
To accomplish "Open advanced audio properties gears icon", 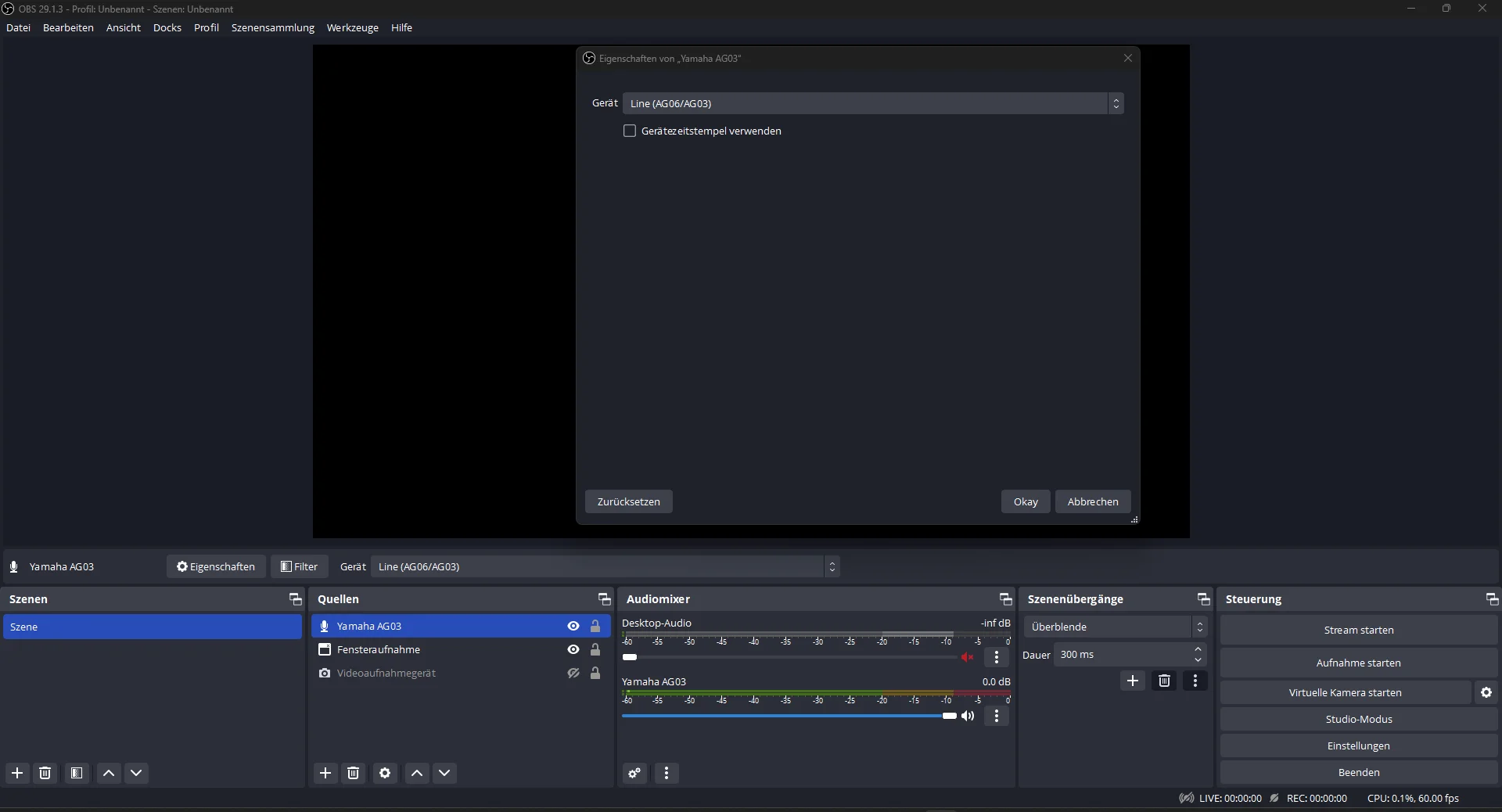I will pyautogui.click(x=634, y=773).
